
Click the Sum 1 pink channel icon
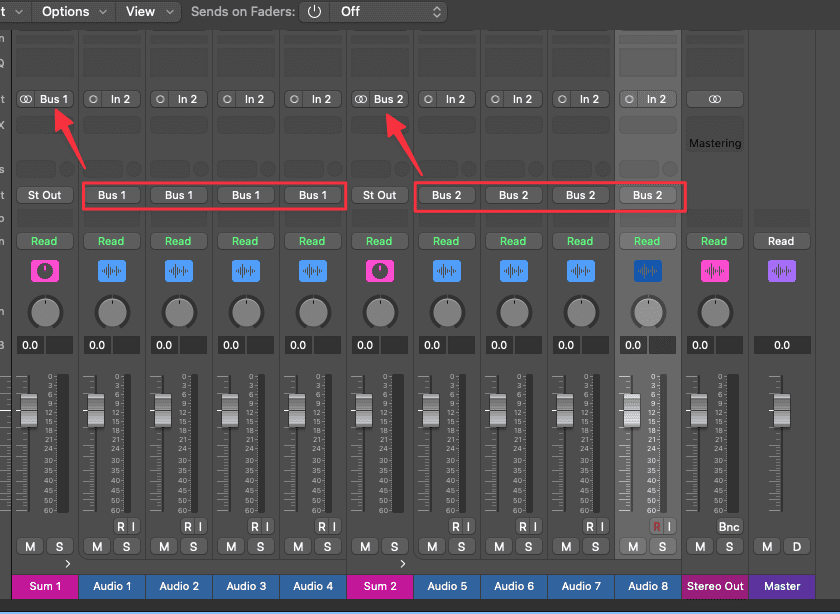44,271
